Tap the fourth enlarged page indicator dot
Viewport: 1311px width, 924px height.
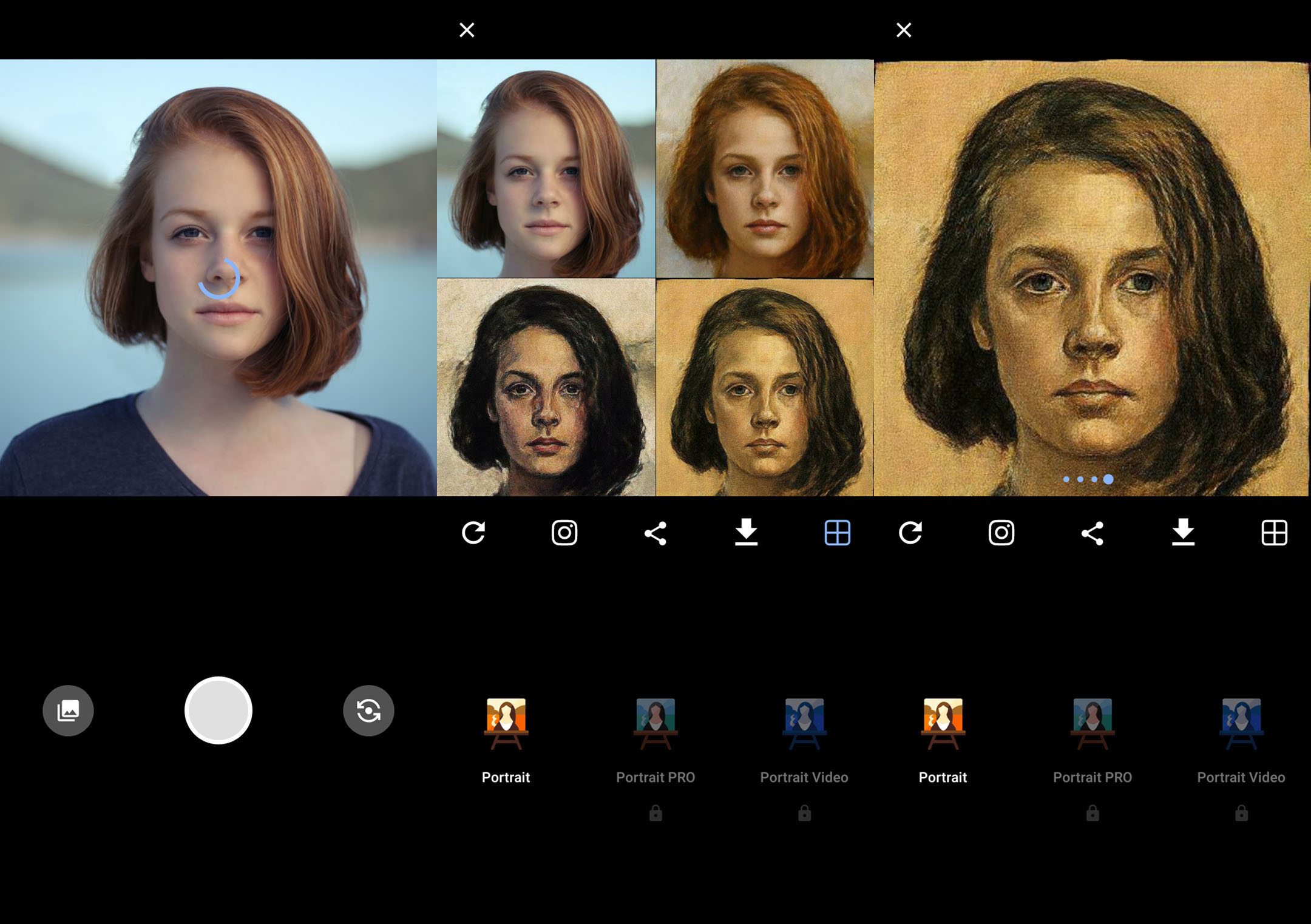1108,479
